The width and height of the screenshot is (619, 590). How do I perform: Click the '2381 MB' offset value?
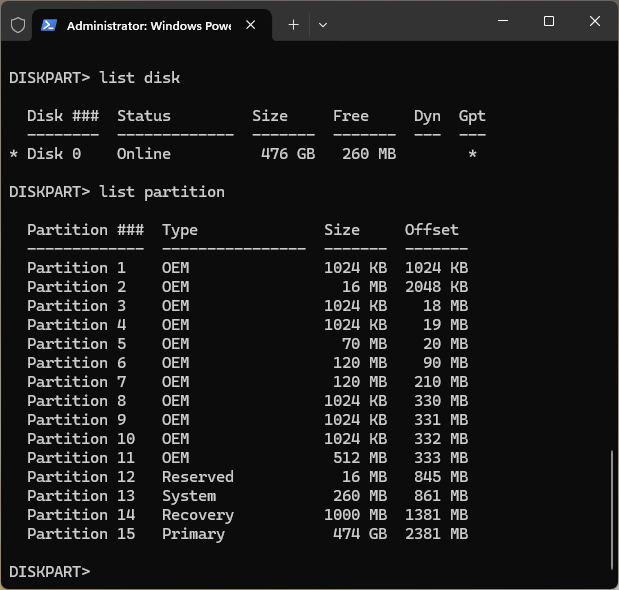(436, 534)
